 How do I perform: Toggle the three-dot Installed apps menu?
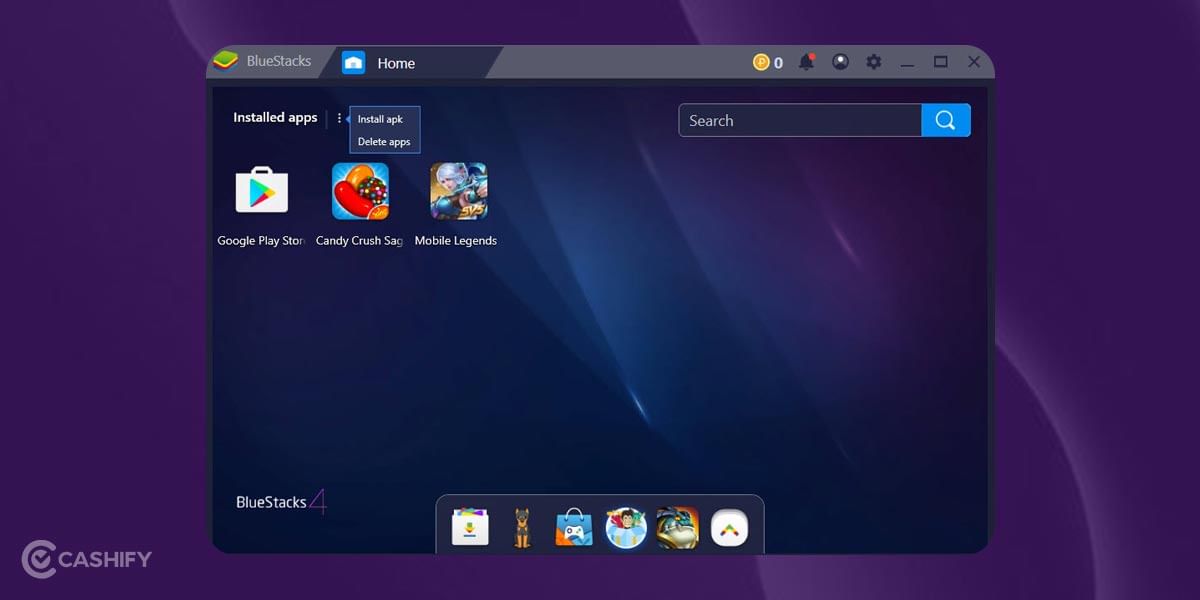(339, 118)
